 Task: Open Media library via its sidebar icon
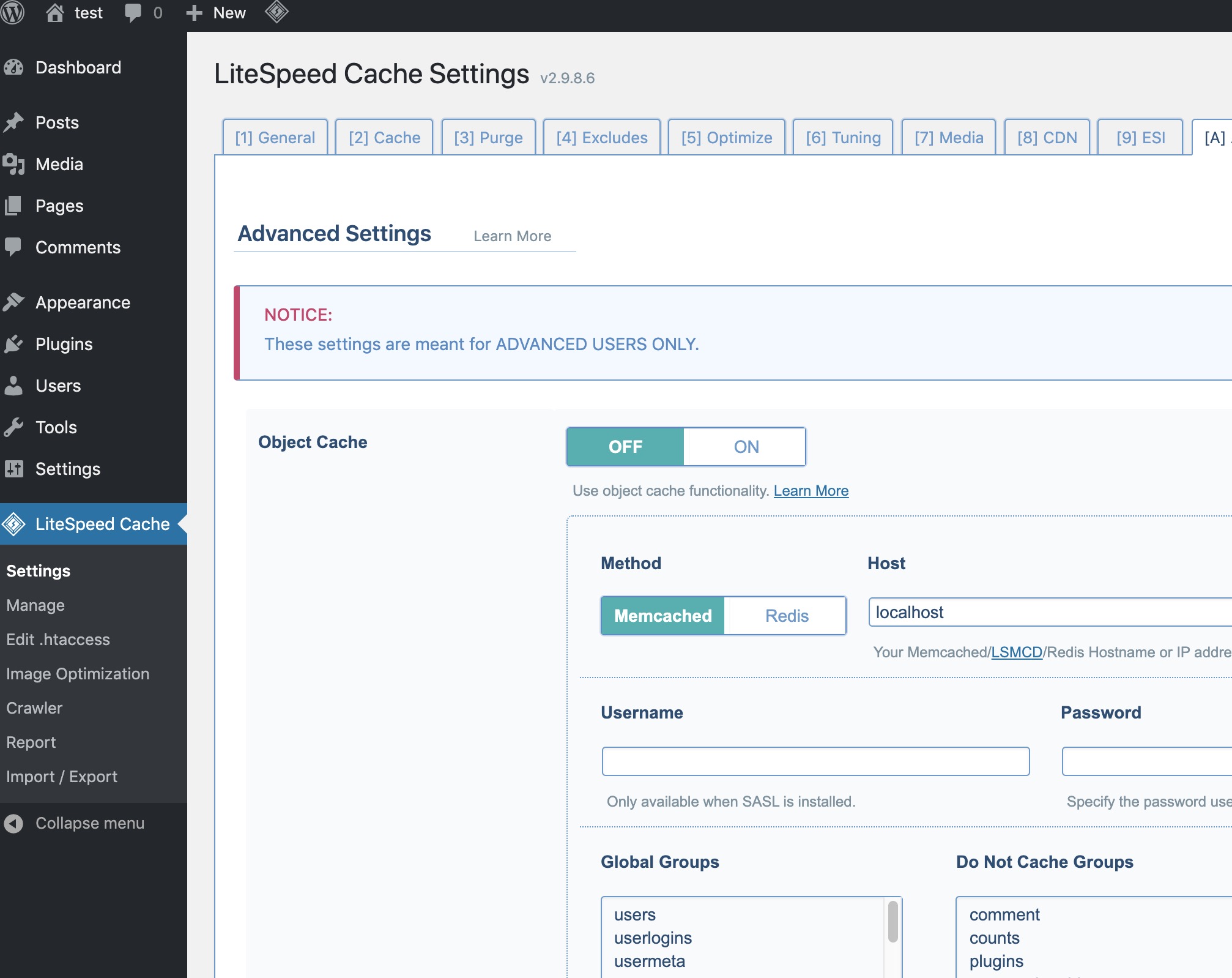click(x=15, y=163)
